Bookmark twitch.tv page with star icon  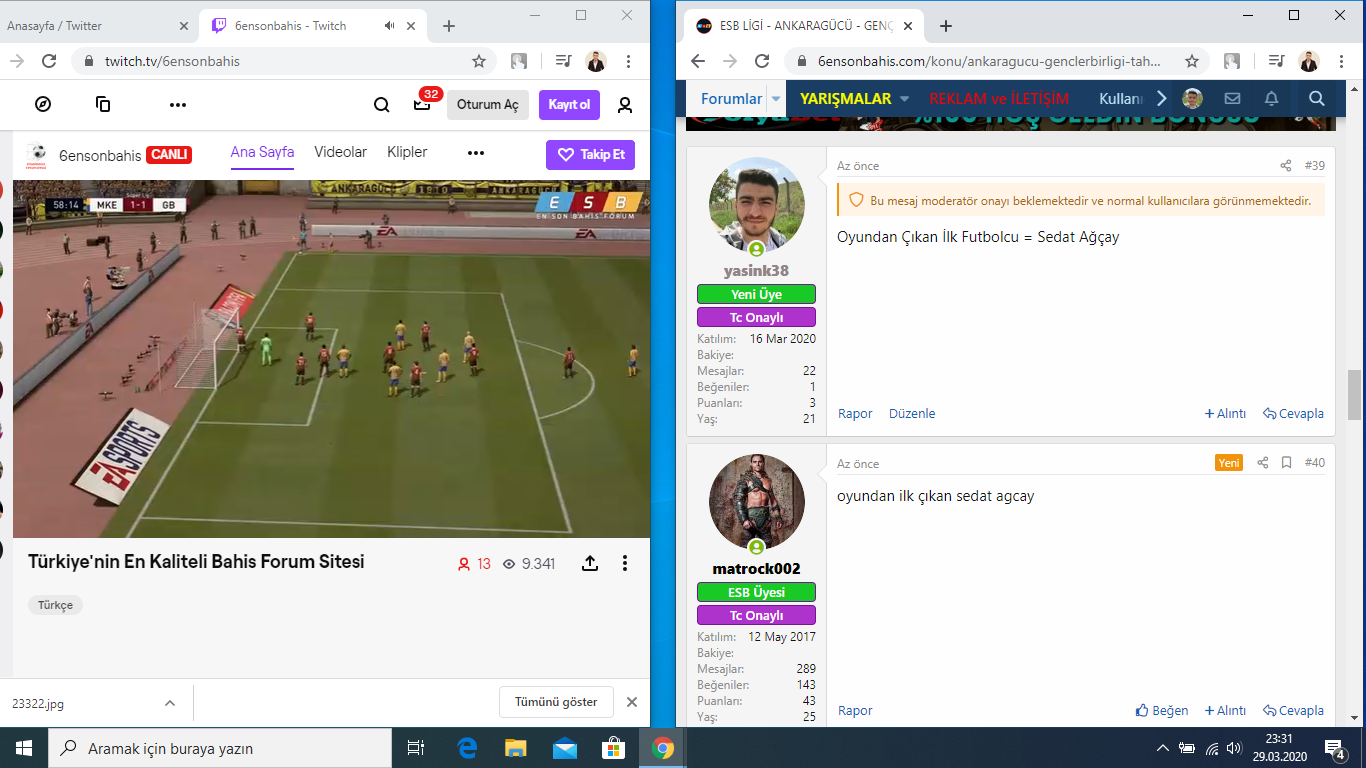(479, 61)
